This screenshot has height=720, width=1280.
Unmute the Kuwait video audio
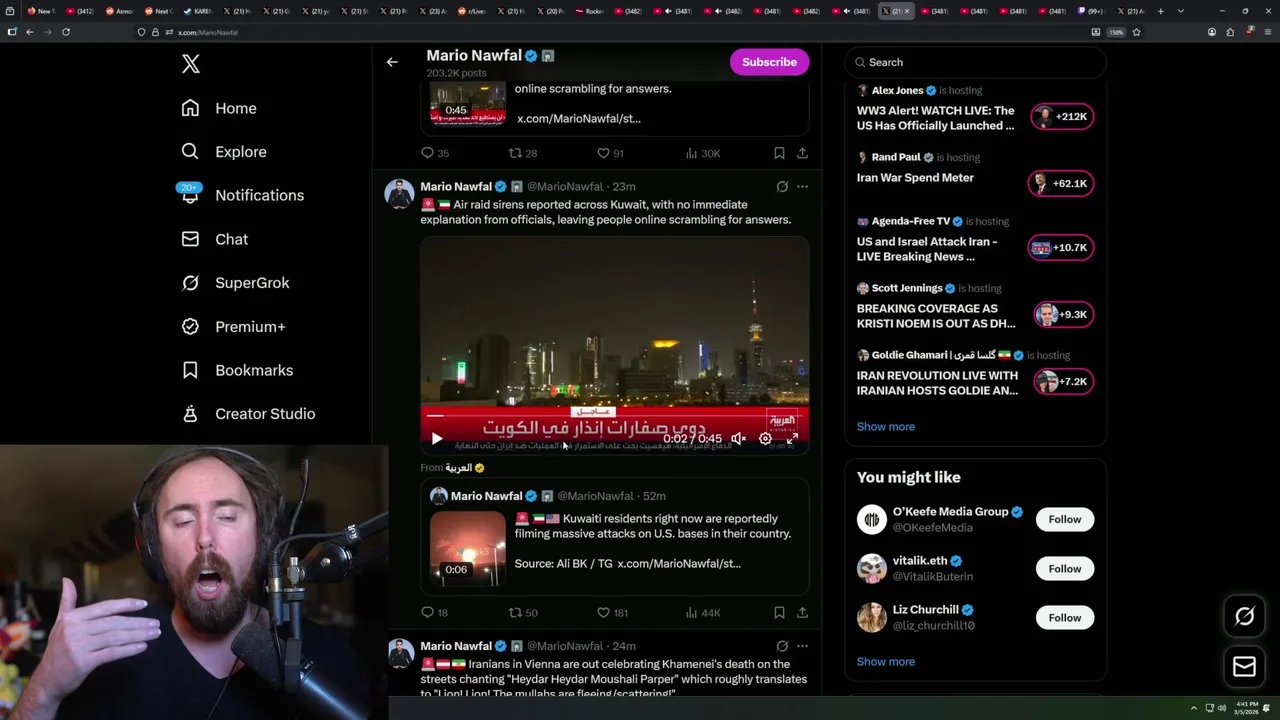point(738,438)
